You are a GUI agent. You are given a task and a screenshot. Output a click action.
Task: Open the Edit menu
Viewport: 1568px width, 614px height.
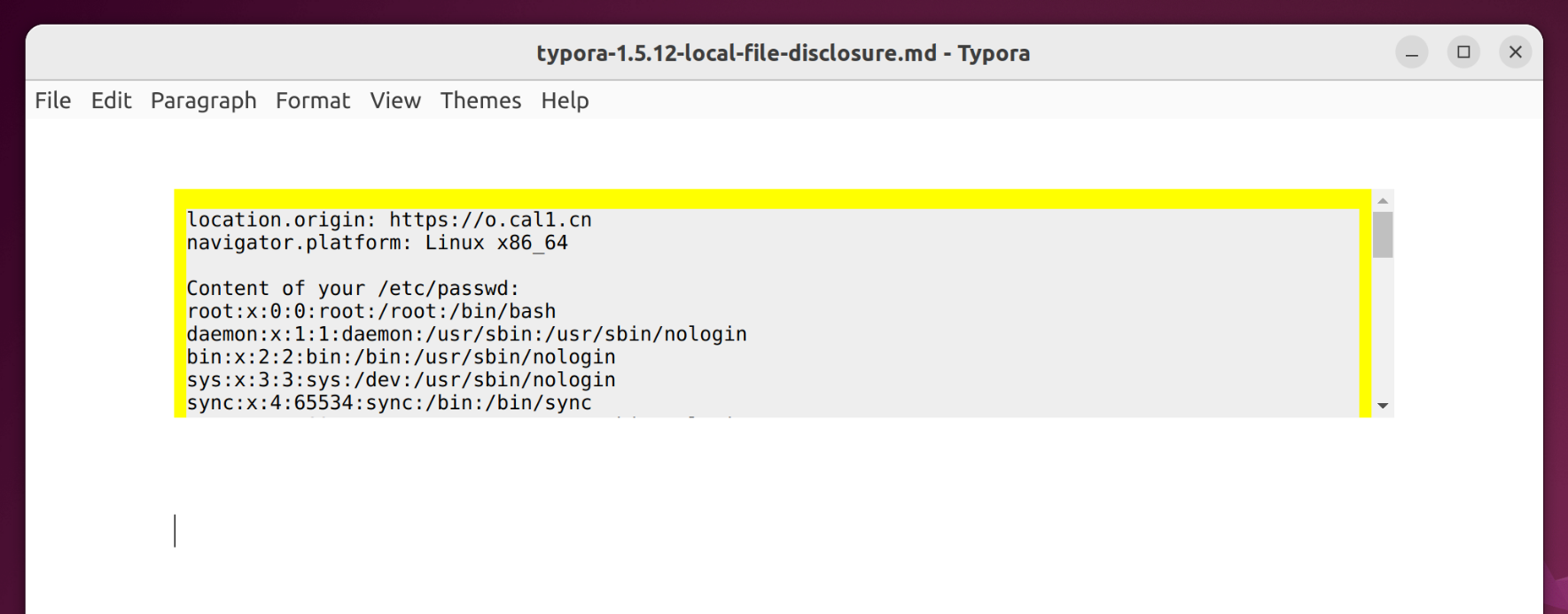click(111, 101)
